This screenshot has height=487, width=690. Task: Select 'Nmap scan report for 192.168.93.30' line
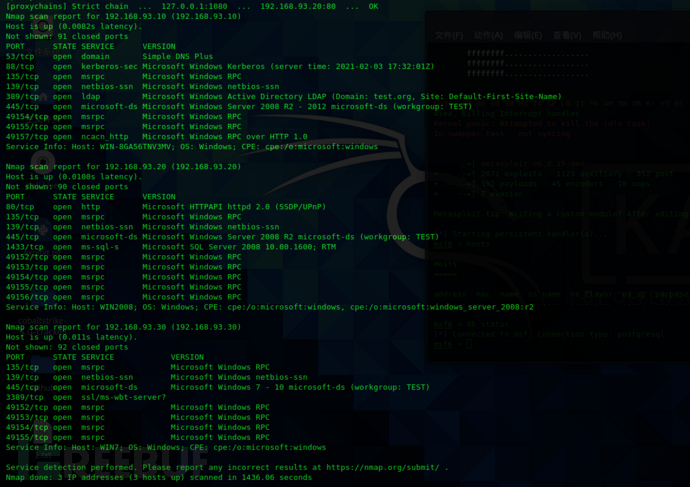[123, 327]
